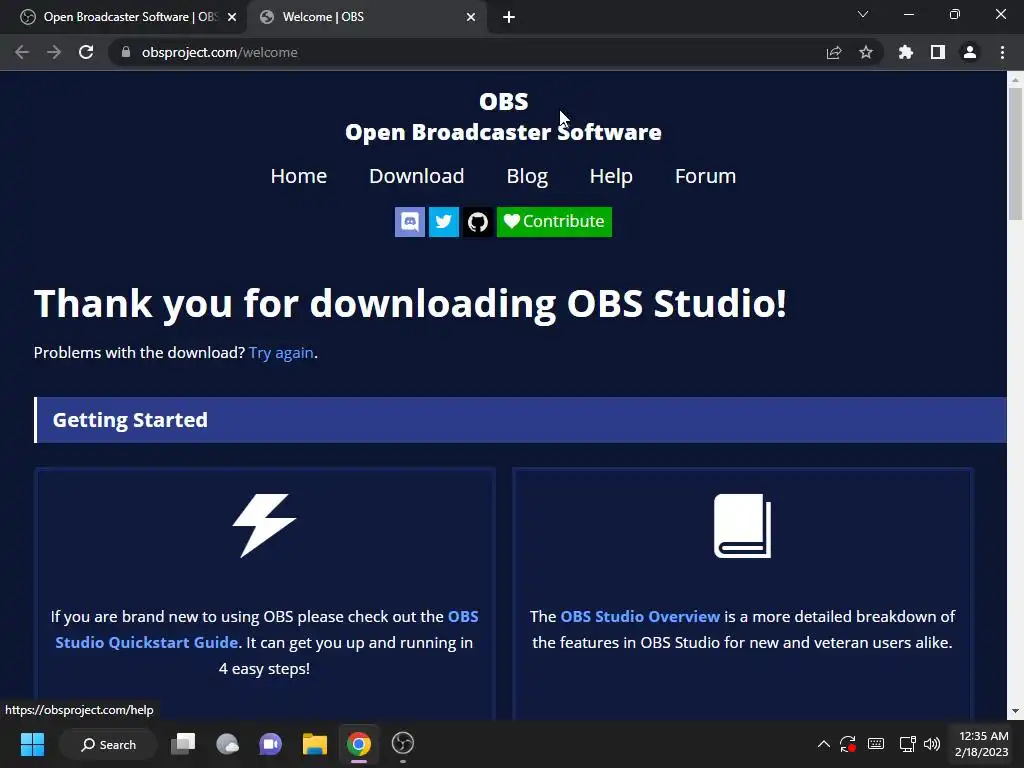Close the Welcome | OBS tab

(x=471, y=17)
